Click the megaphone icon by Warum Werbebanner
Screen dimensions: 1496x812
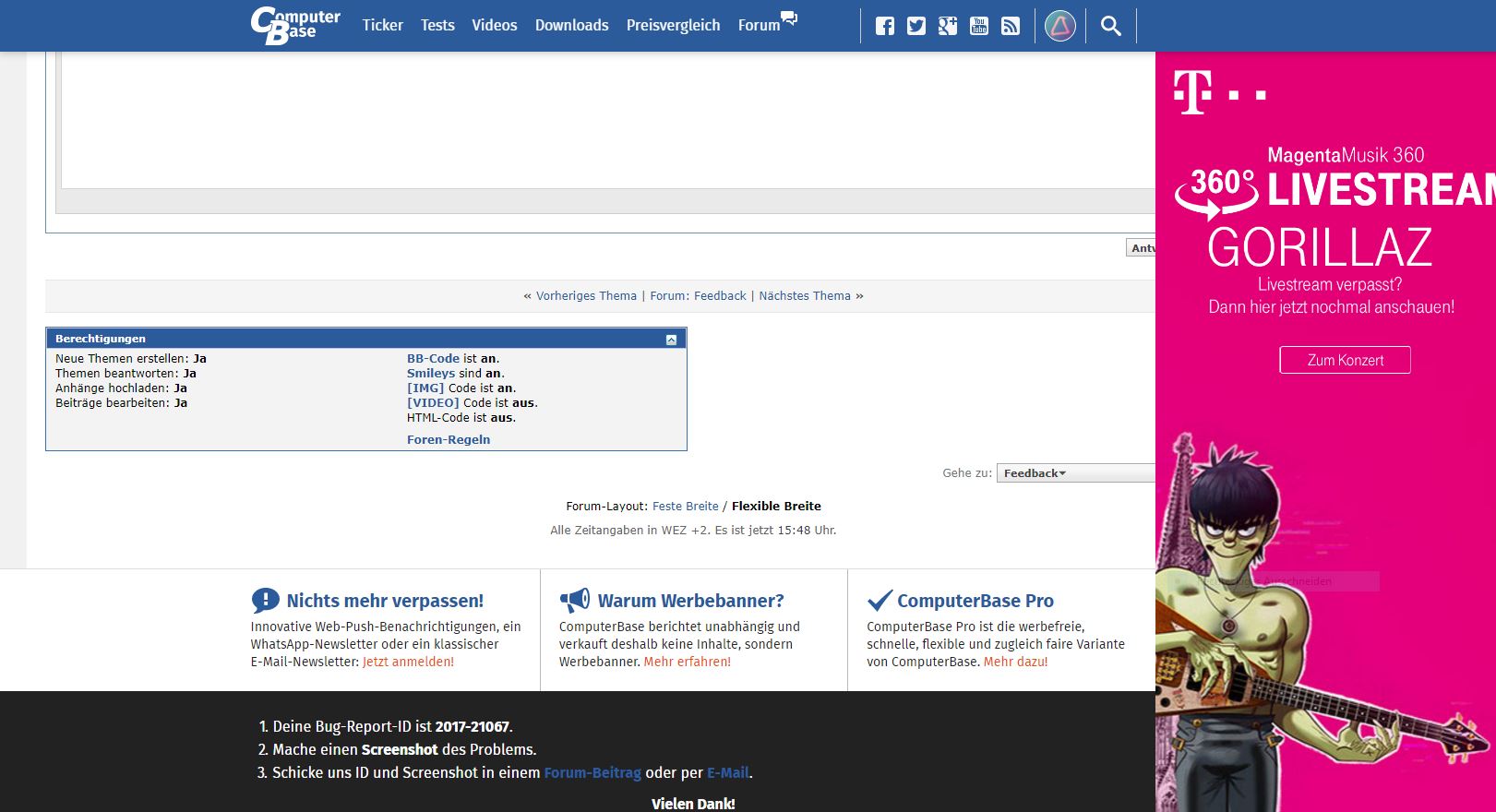[574, 601]
